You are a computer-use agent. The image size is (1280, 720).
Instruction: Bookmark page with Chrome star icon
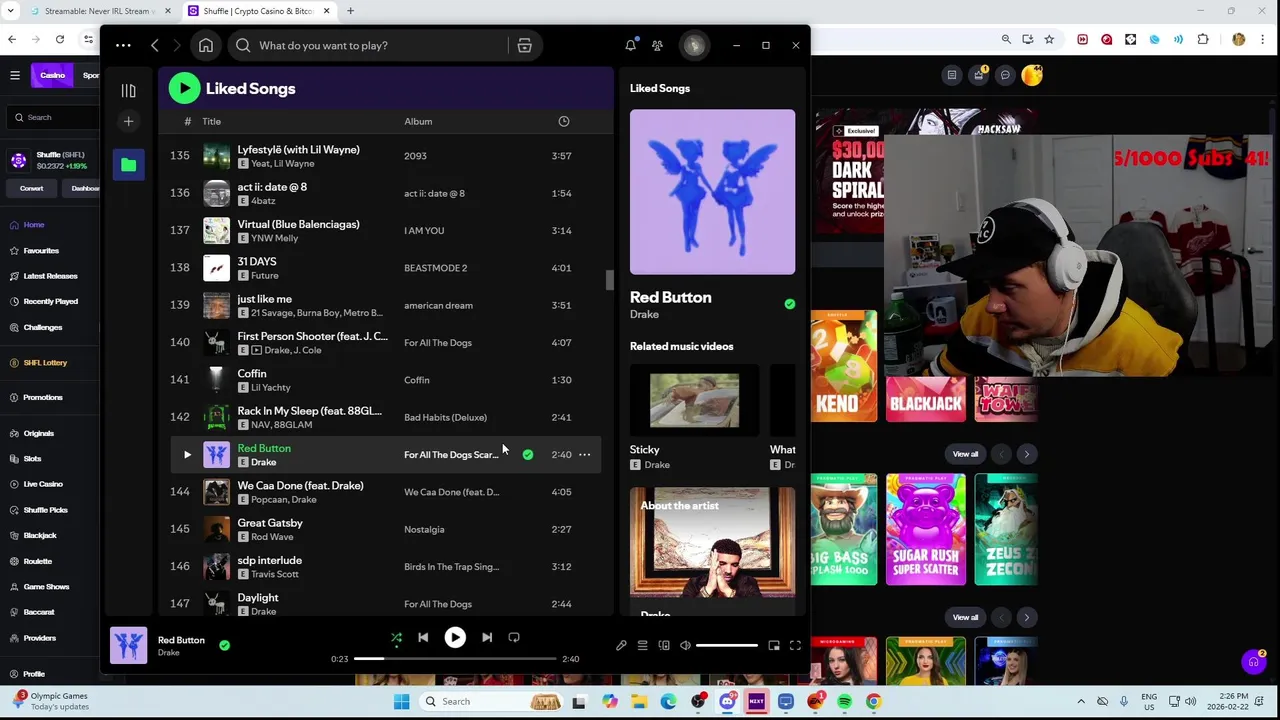coord(1049,39)
